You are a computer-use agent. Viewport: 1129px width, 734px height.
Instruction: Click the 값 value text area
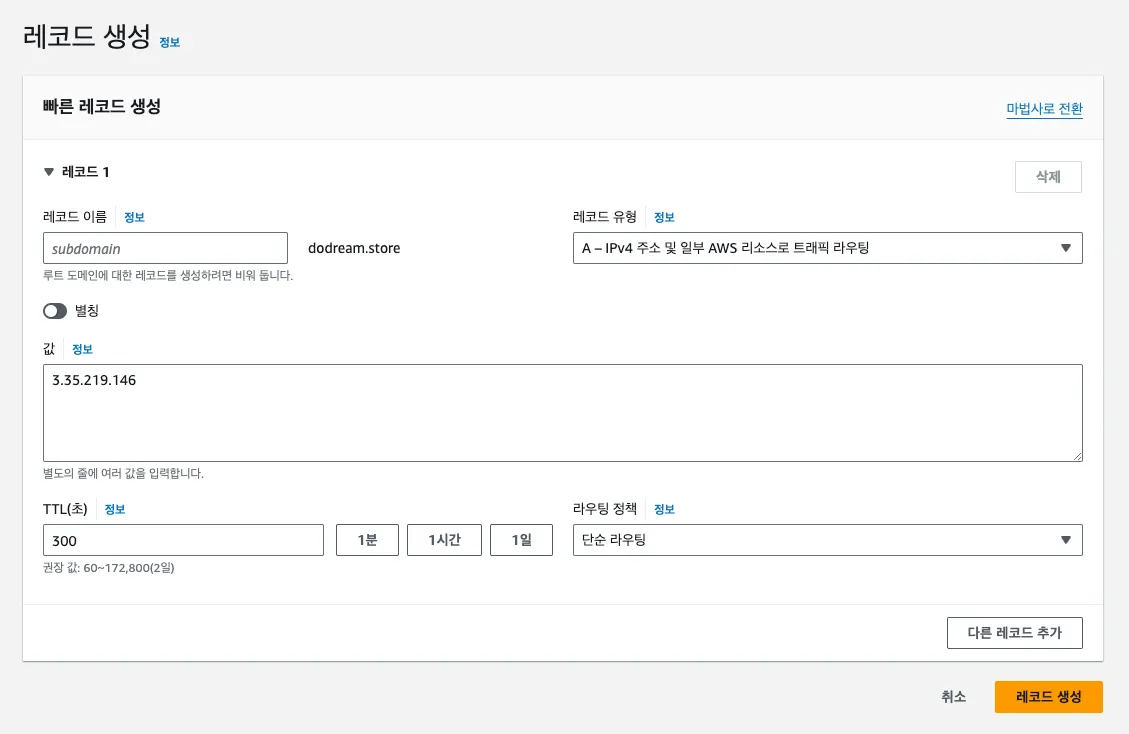click(x=562, y=413)
